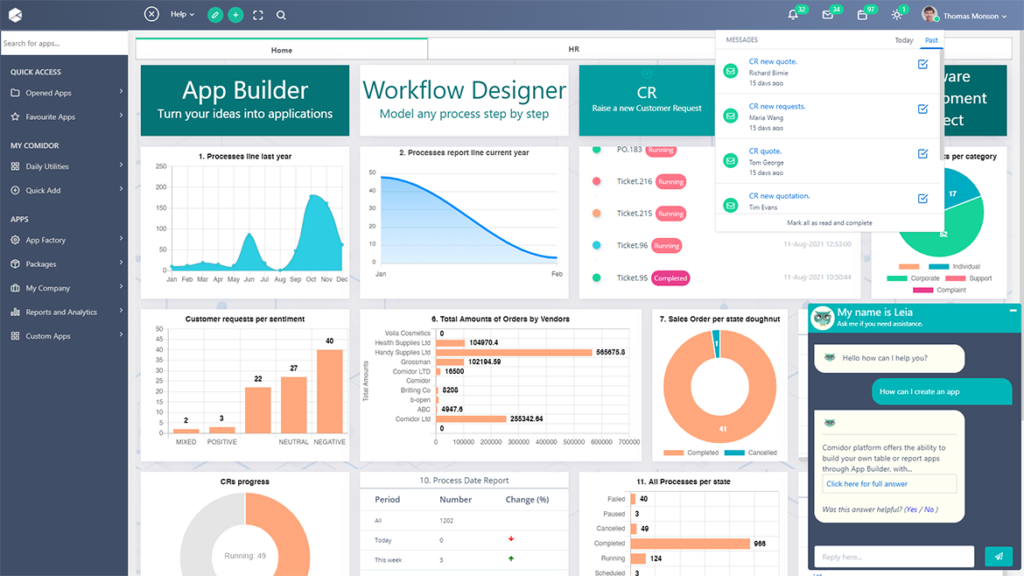Open the Help dropdown menu
Image resolution: width=1024 pixels, height=576 pixels.
click(182, 15)
